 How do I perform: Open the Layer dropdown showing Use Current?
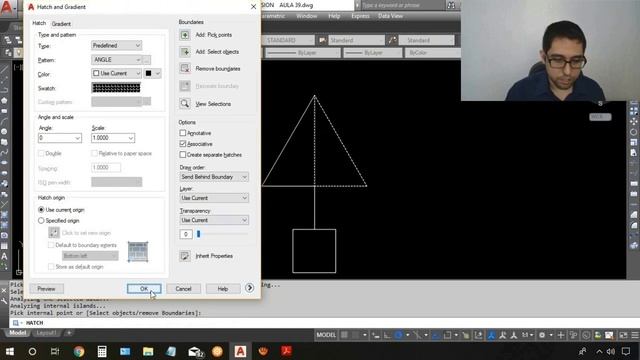[x=214, y=198]
